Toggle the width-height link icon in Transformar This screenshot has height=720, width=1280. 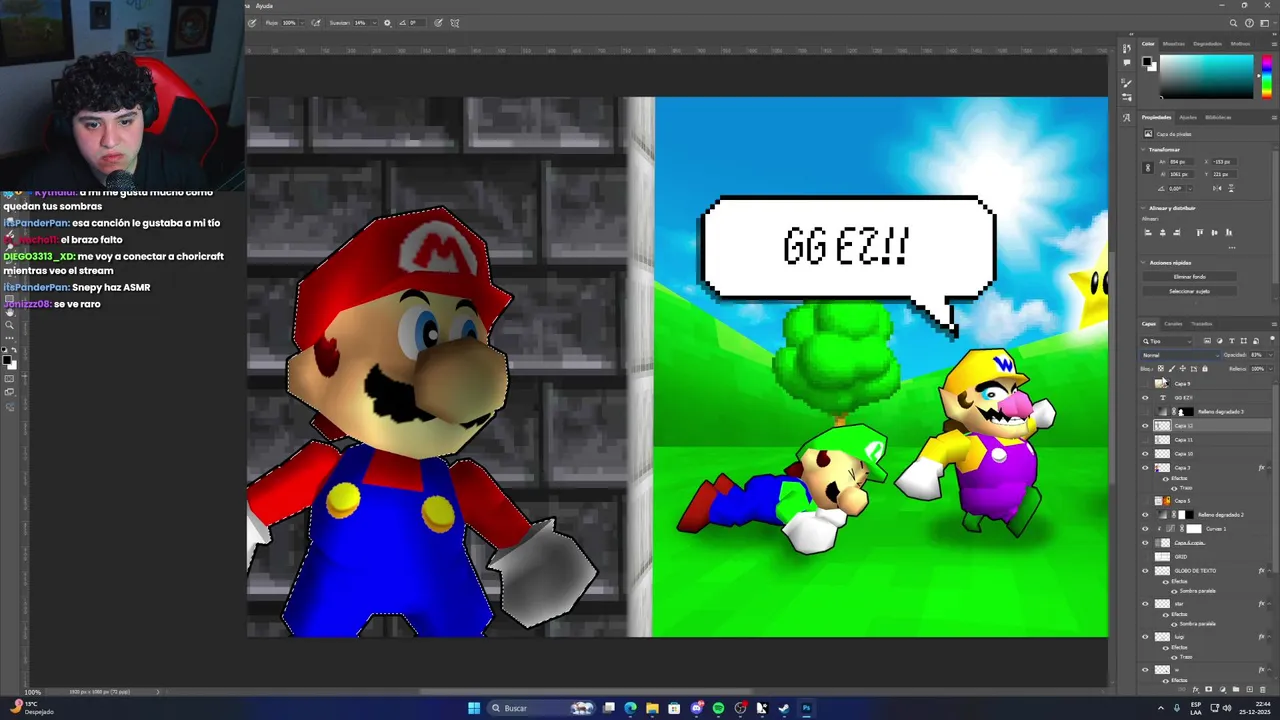(x=1150, y=167)
